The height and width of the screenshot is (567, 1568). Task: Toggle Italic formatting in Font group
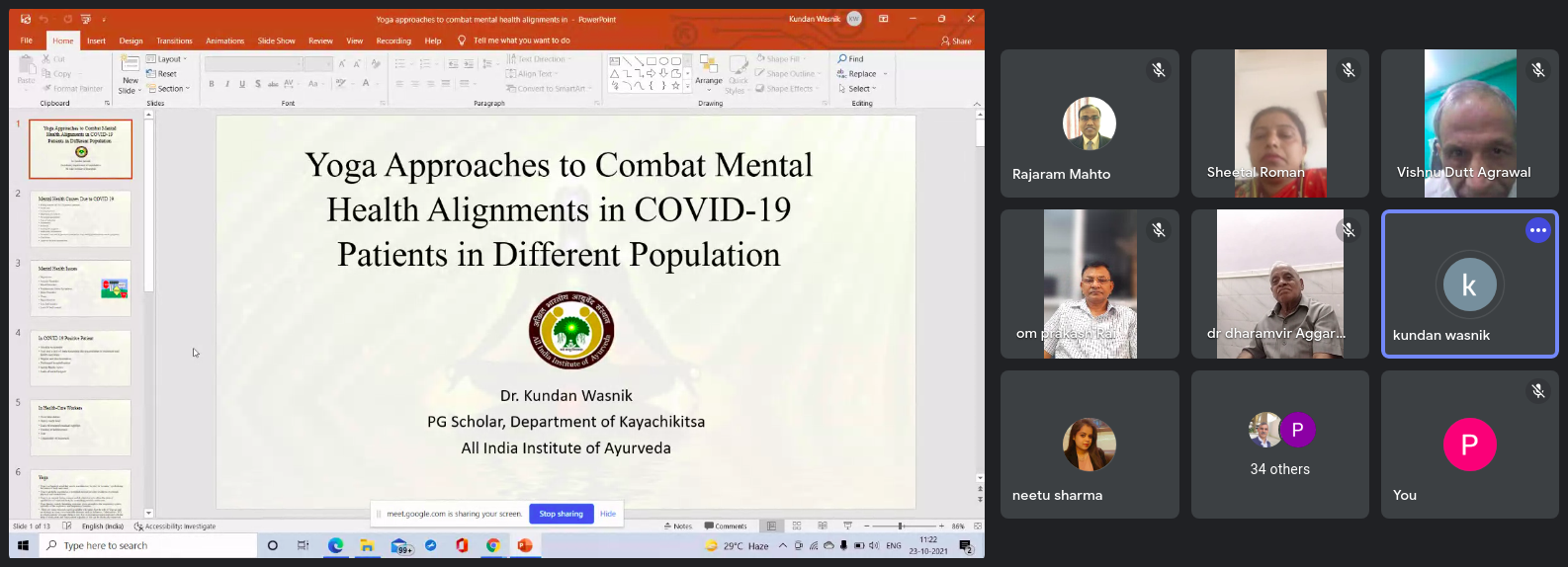pos(227,84)
